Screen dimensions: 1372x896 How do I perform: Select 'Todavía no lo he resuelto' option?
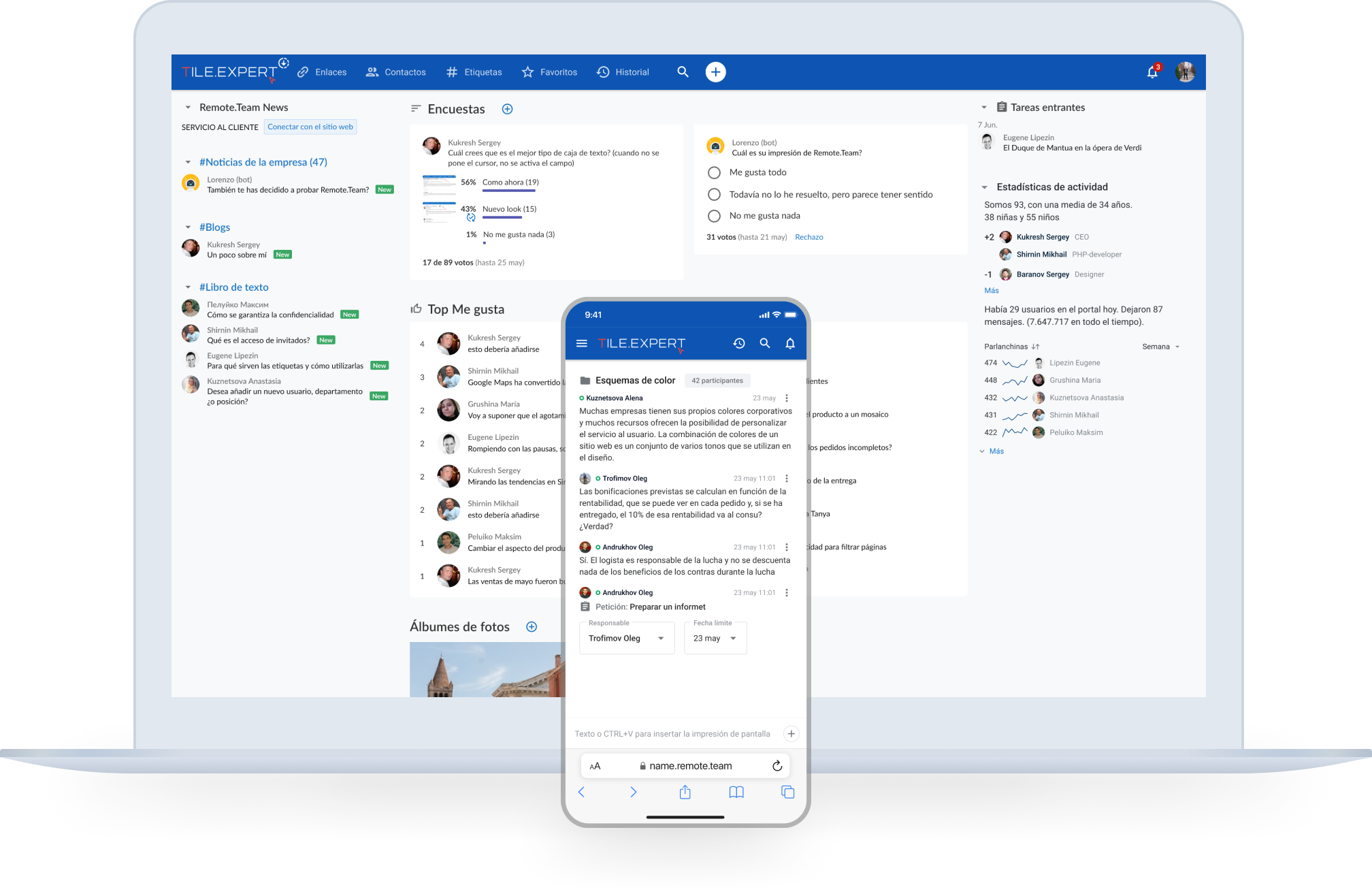(714, 195)
